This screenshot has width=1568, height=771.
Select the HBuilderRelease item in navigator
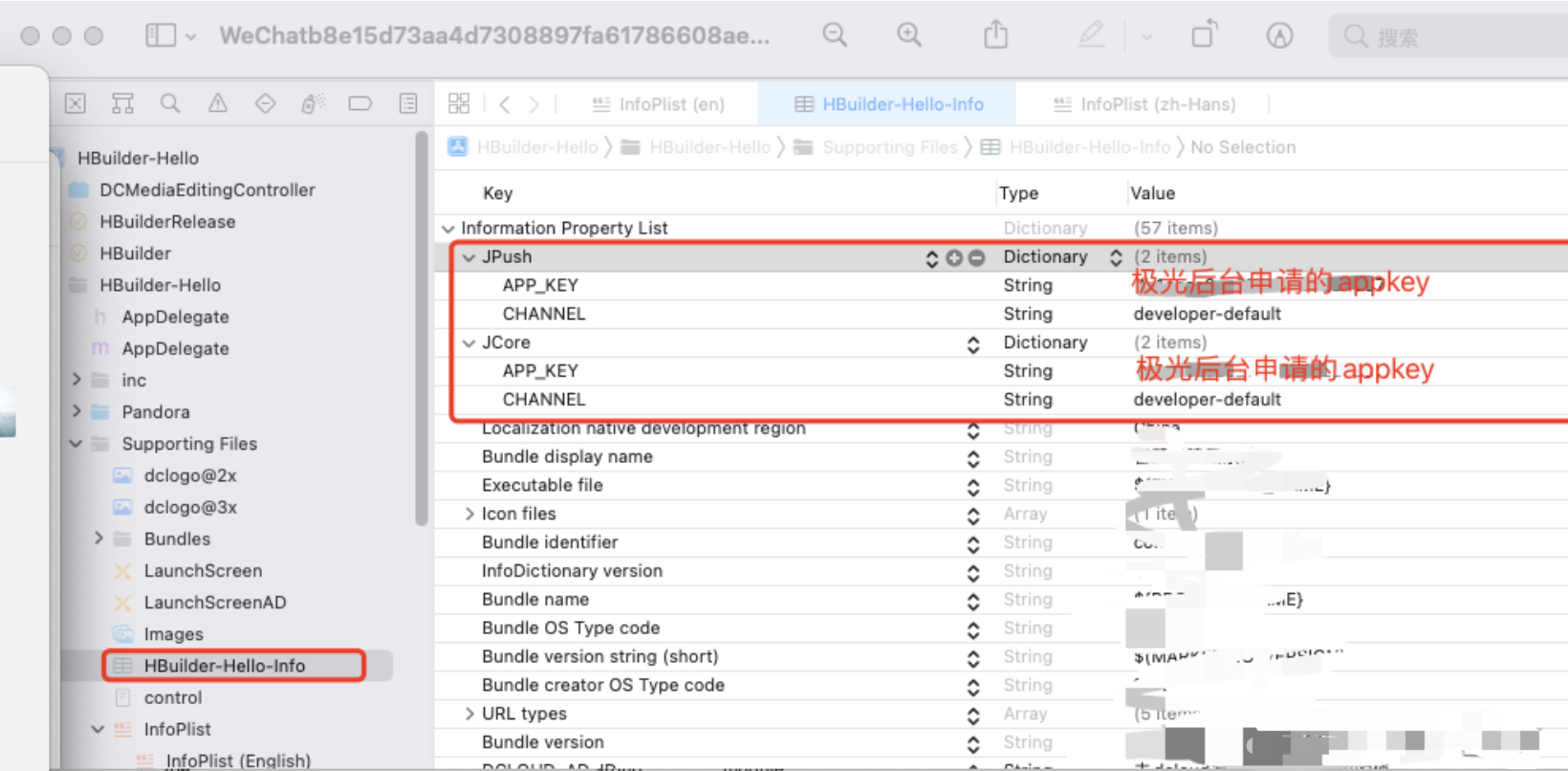pyautogui.click(x=167, y=221)
